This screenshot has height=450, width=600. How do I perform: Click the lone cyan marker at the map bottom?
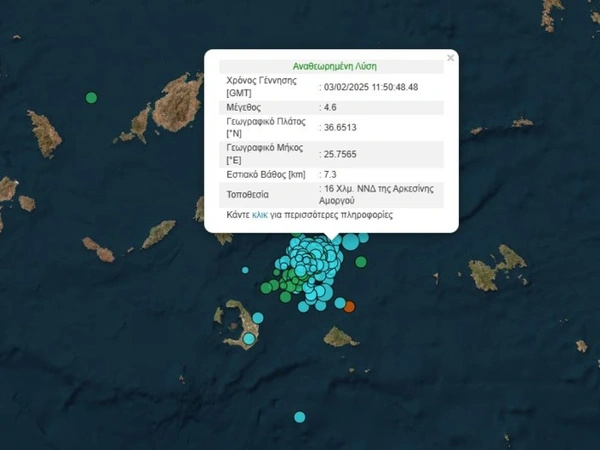pos(298,417)
